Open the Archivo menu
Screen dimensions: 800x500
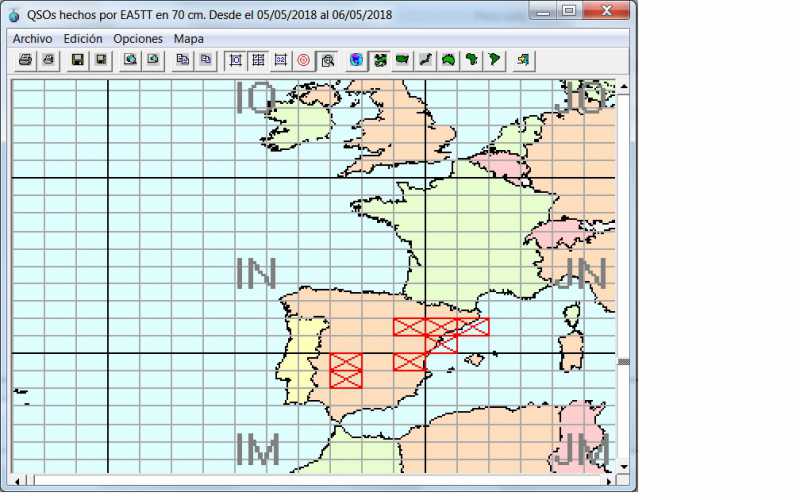[x=33, y=39]
